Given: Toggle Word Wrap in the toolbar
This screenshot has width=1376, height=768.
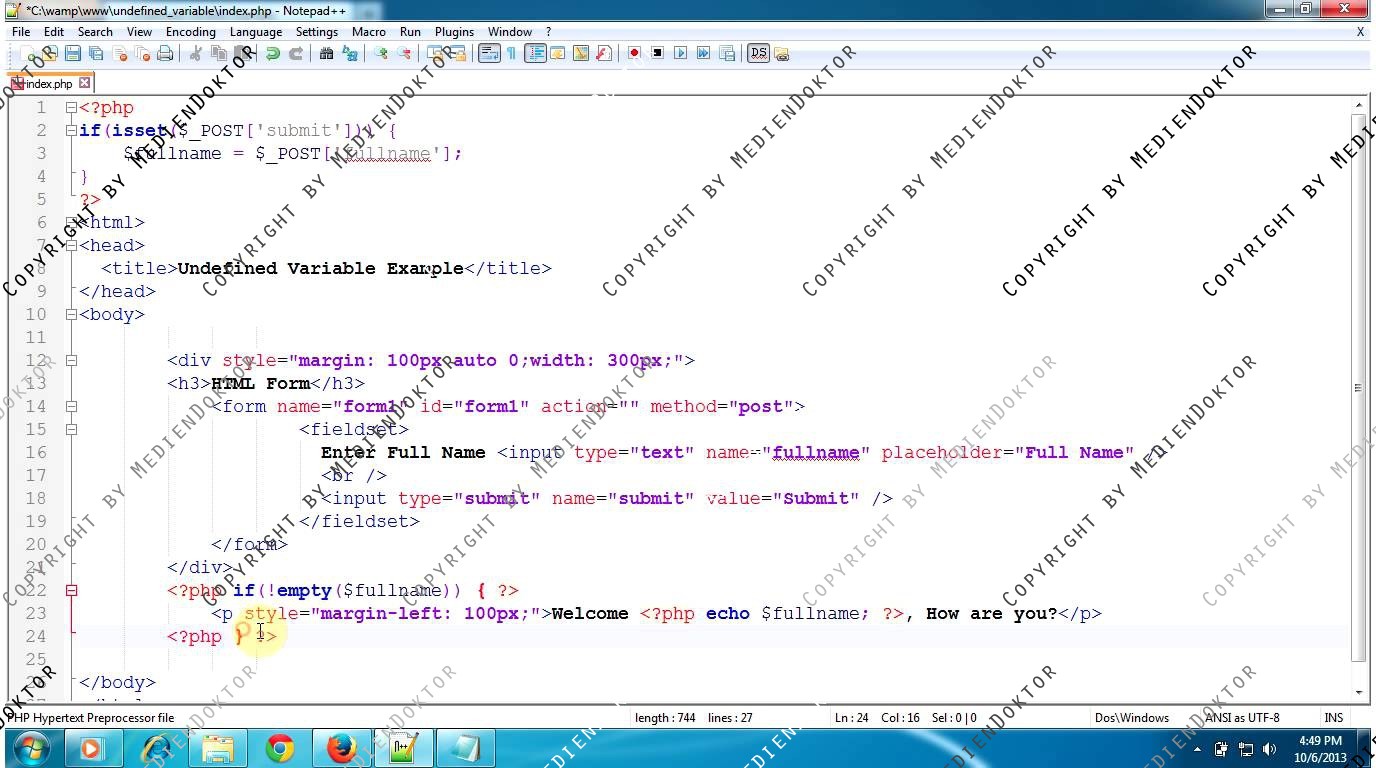Looking at the screenshot, I should coord(488,54).
